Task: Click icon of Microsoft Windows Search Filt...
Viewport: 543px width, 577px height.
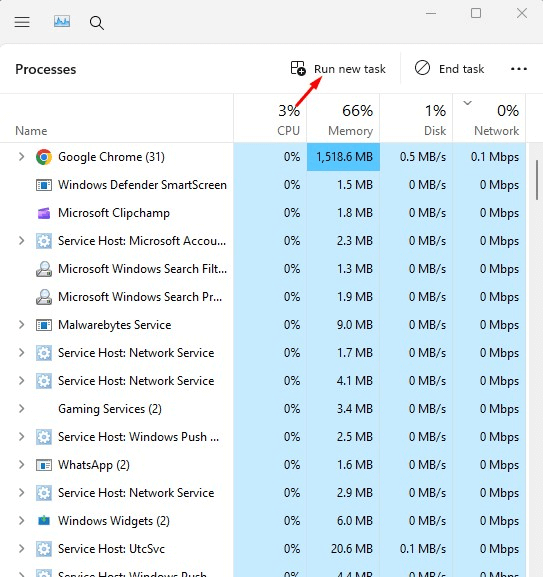Action: pos(44,269)
